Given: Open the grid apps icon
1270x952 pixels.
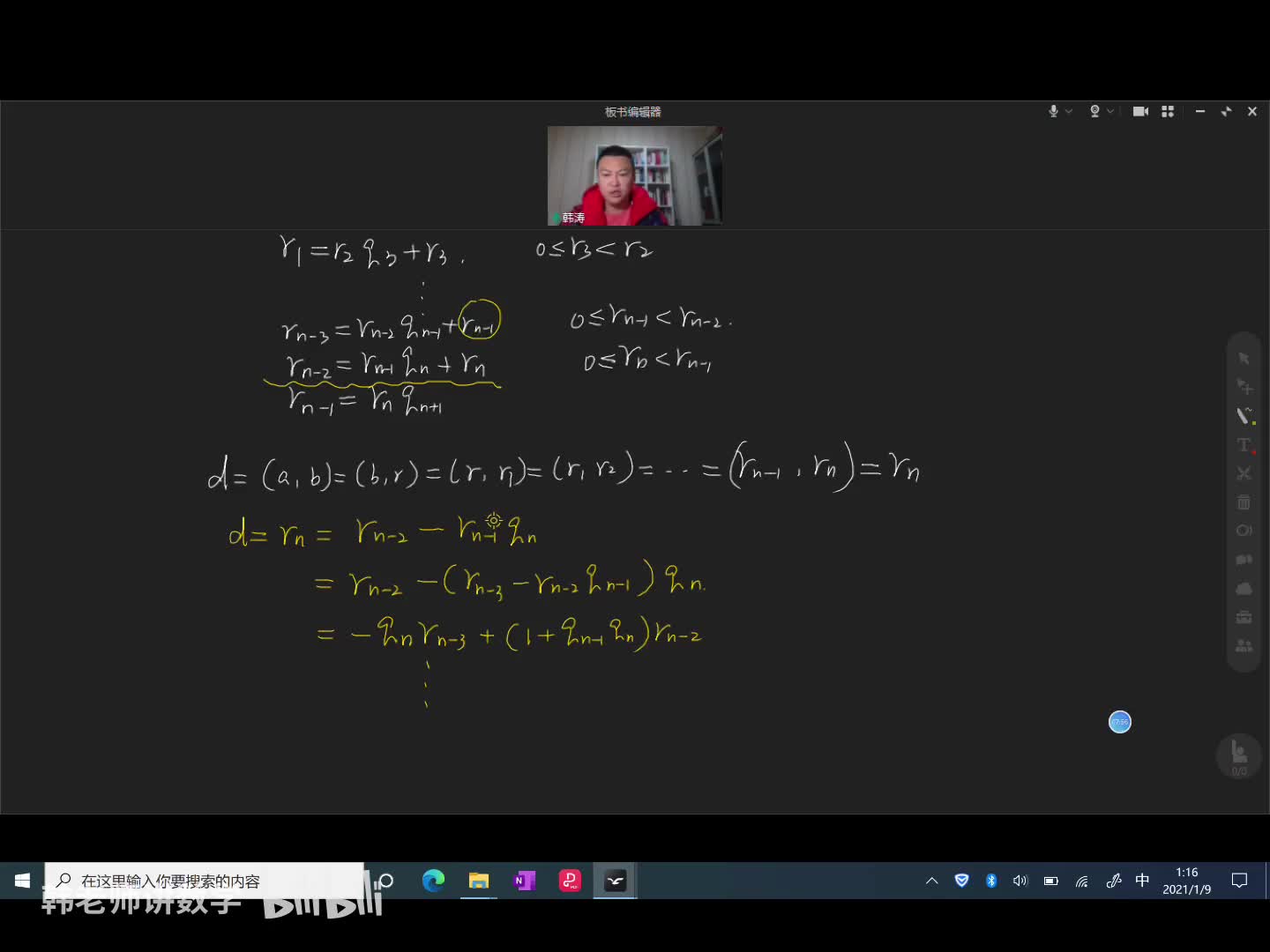Looking at the screenshot, I should coord(1168,111).
